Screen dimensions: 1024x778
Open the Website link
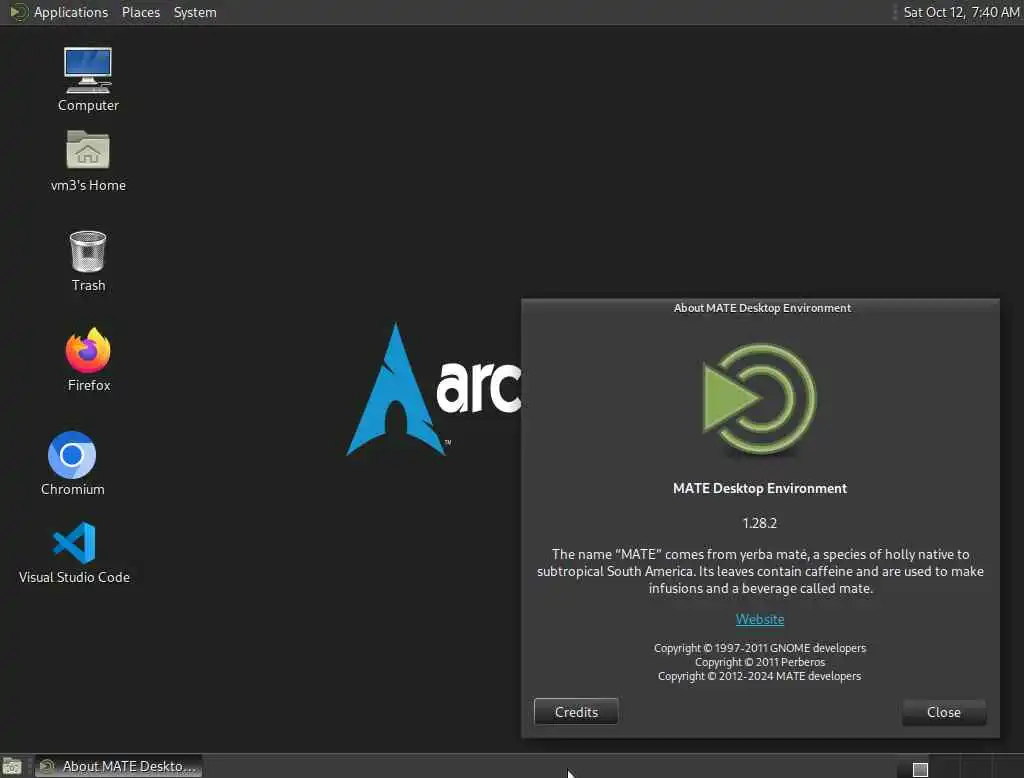[x=760, y=619]
